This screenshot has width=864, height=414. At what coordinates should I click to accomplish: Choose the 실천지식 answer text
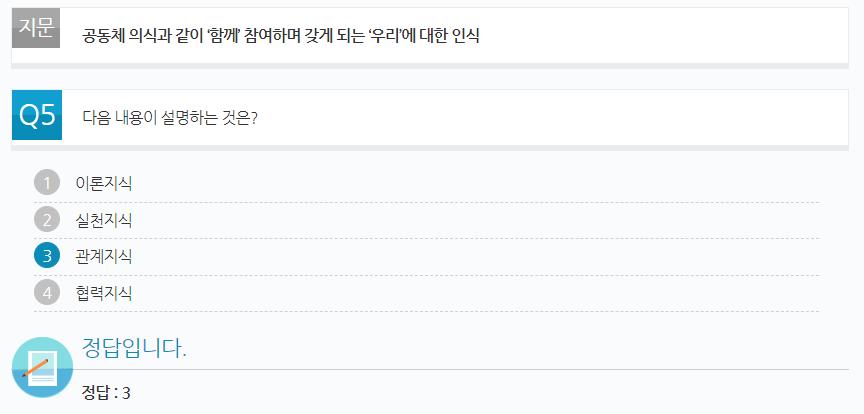click(x=104, y=221)
